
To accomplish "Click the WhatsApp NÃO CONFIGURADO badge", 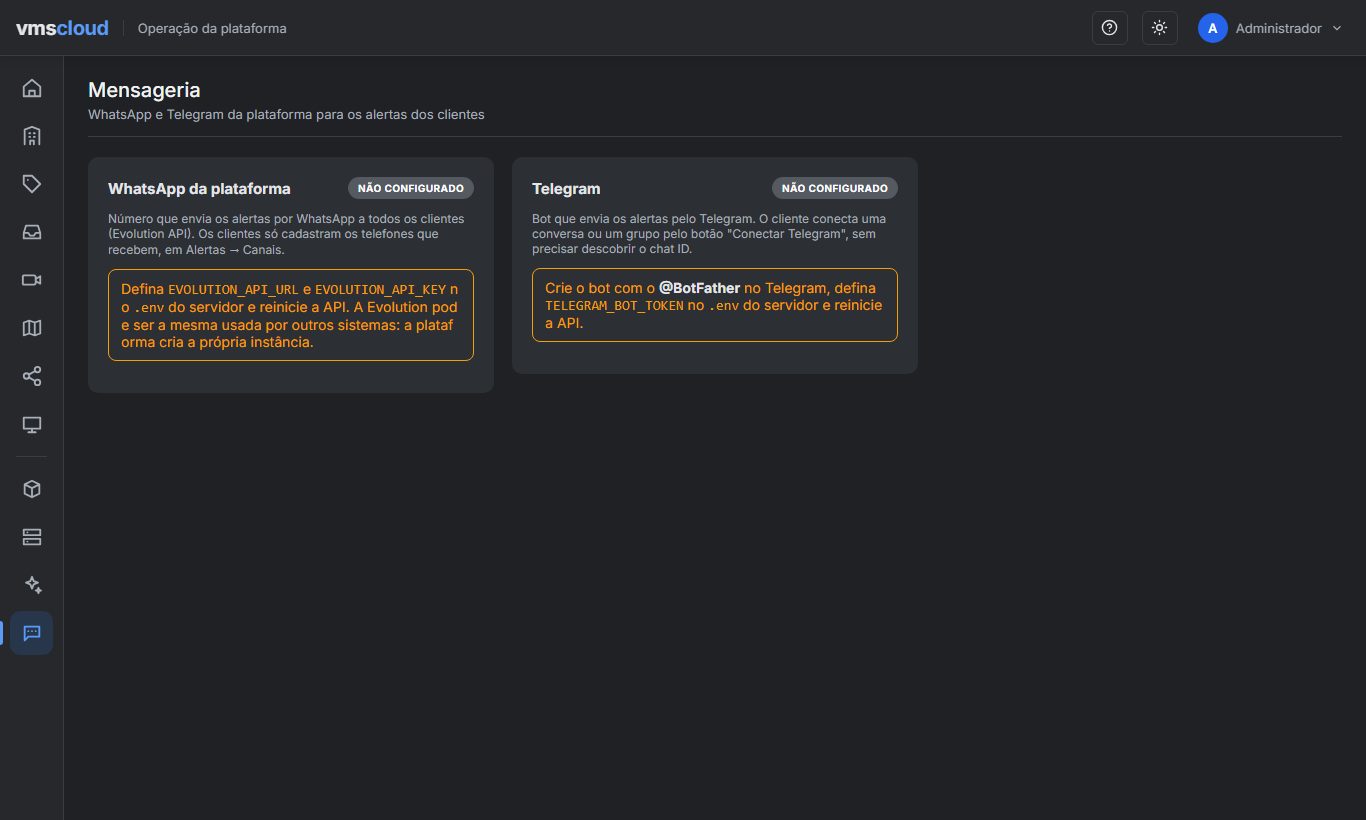I will click(x=411, y=188).
